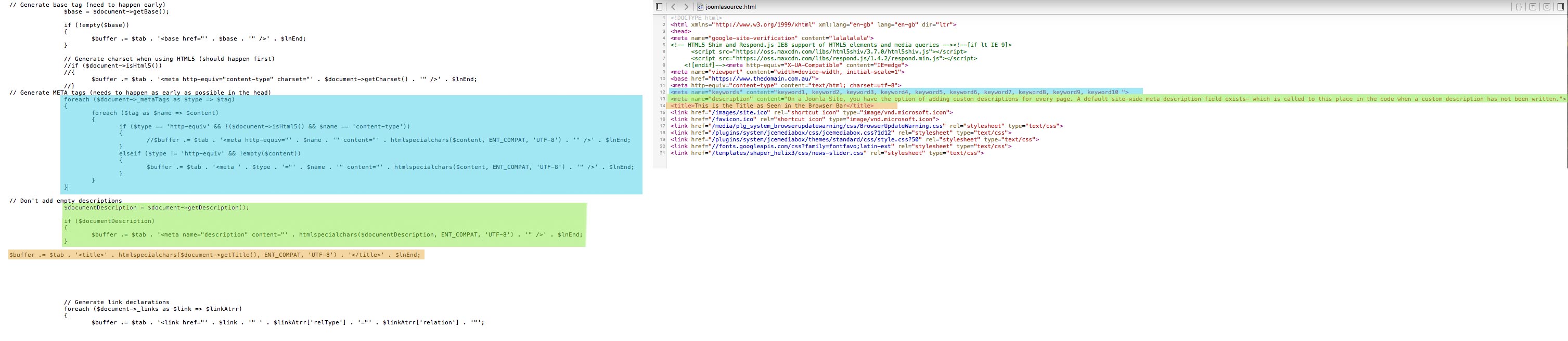1568x341 pixels.
Task: Click the green highlighted description meta line
Action: 1119,98
